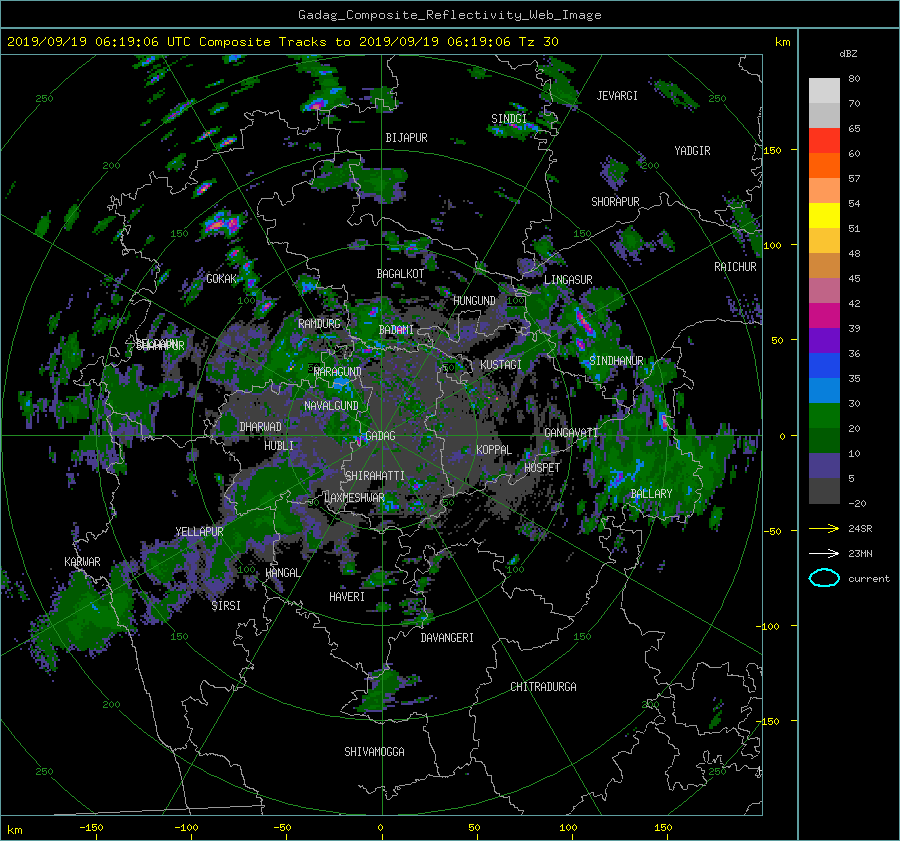Click the CHITRADURGA city label
Viewport: 900px width, 841px height.
(543, 687)
